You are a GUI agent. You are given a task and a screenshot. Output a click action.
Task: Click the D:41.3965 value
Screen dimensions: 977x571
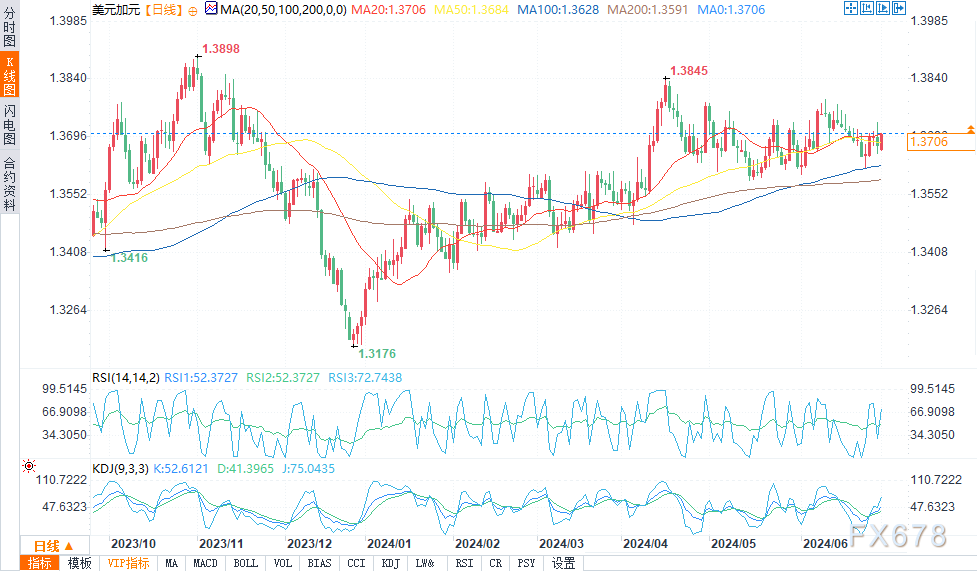coord(245,469)
